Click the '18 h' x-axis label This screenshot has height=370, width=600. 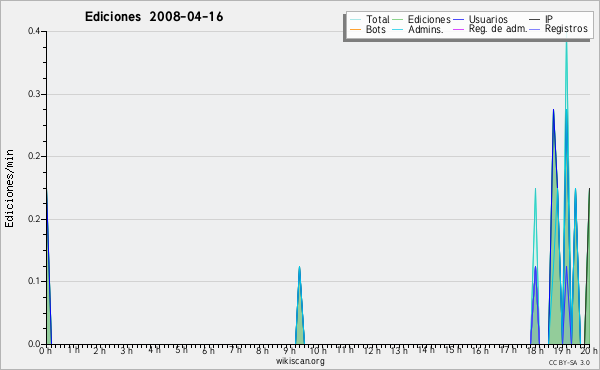click(535, 351)
